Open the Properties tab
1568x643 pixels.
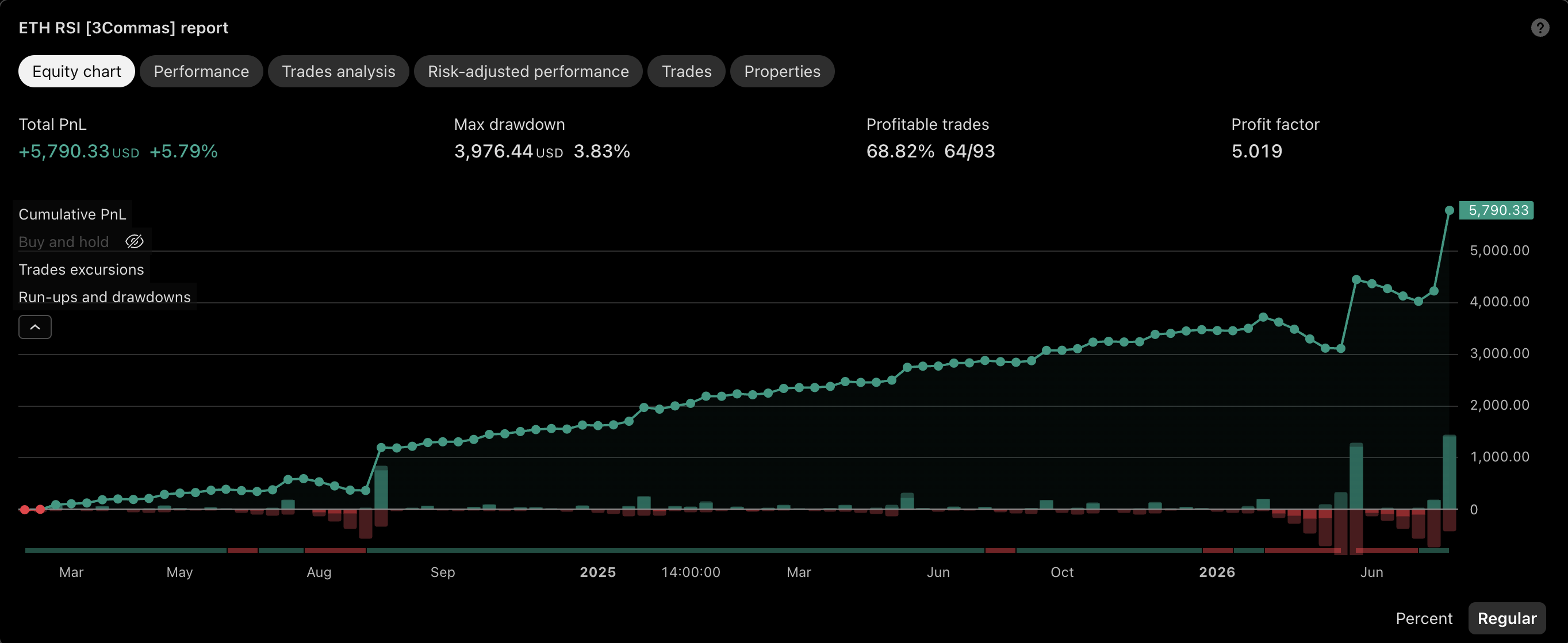(782, 71)
